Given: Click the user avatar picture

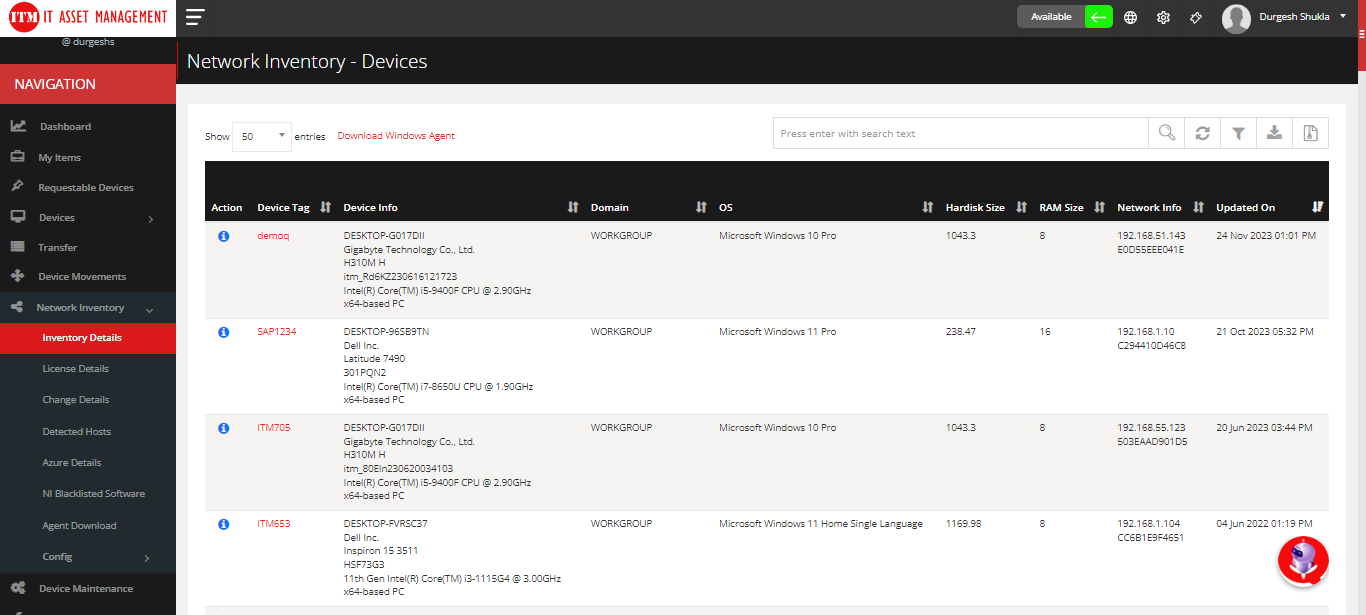Looking at the screenshot, I should point(1236,18).
